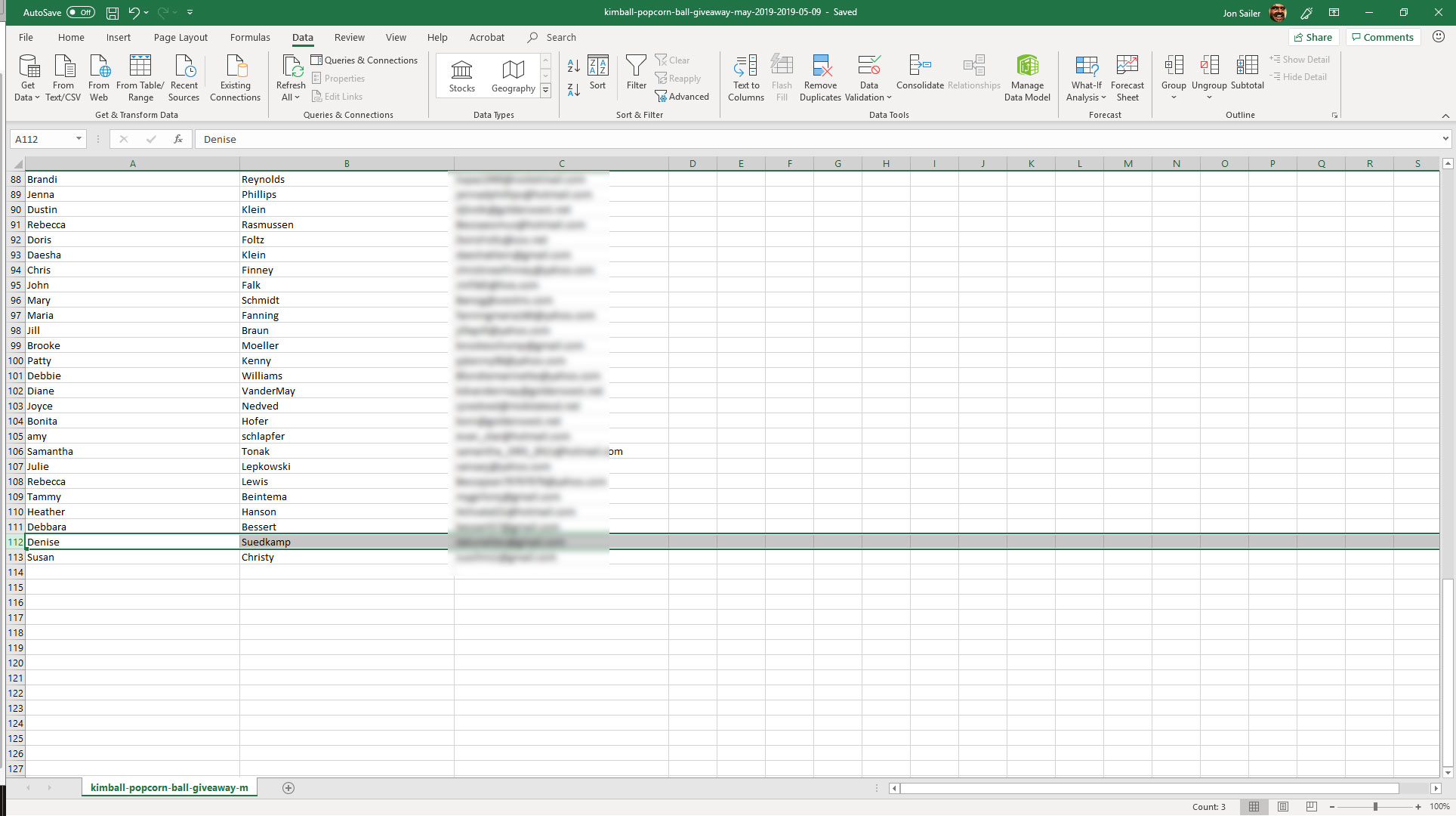The image size is (1456, 816).
Task: Click the Share button
Action: (x=1313, y=37)
